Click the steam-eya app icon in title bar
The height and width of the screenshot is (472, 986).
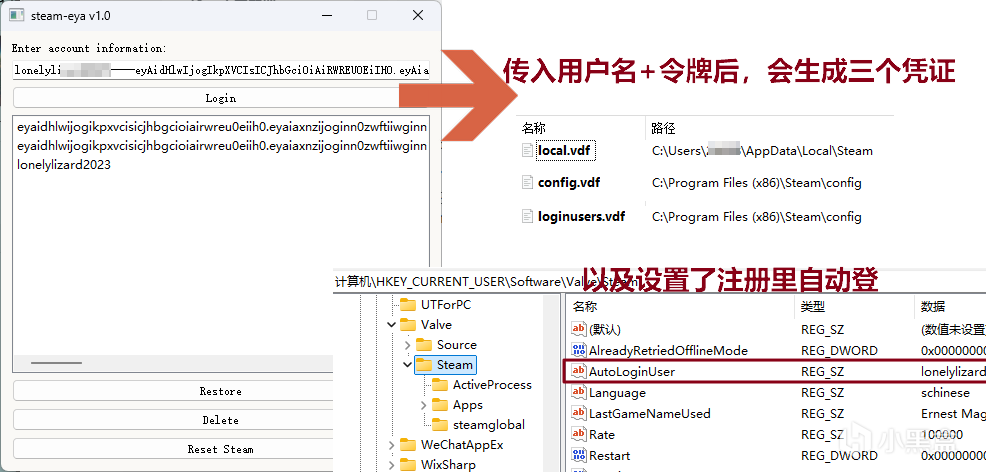16,16
